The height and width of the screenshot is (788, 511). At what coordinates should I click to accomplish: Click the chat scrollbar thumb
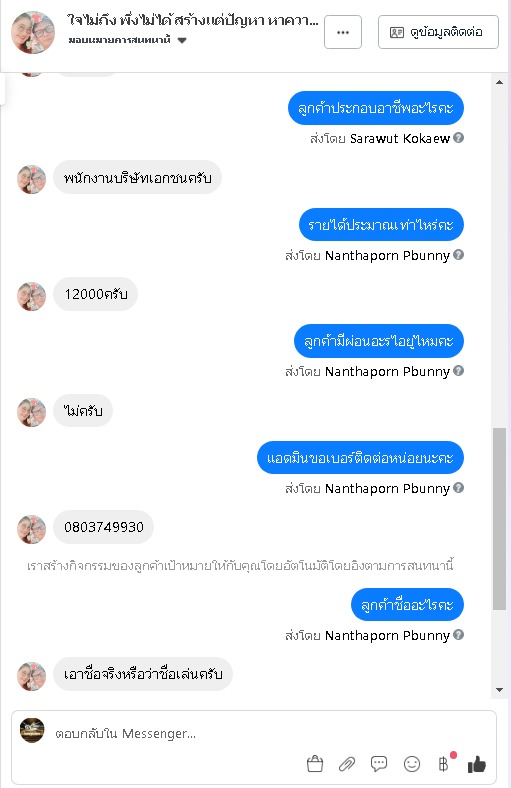[x=499, y=519]
